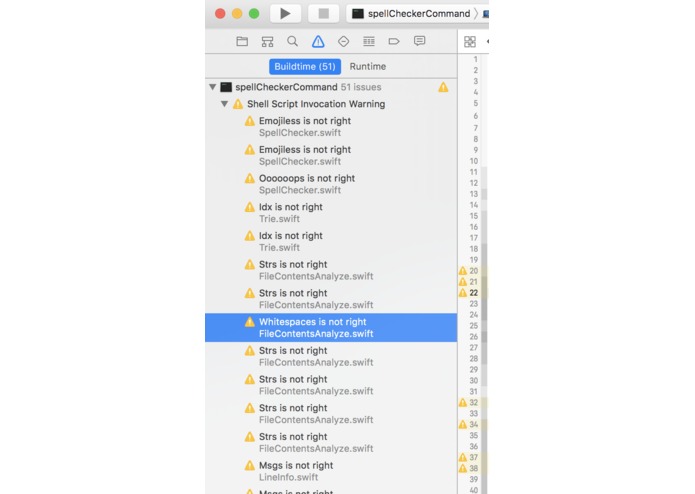Select Msgs is not right in LineInfo.swift
This screenshot has width=695, height=494.
(331, 471)
